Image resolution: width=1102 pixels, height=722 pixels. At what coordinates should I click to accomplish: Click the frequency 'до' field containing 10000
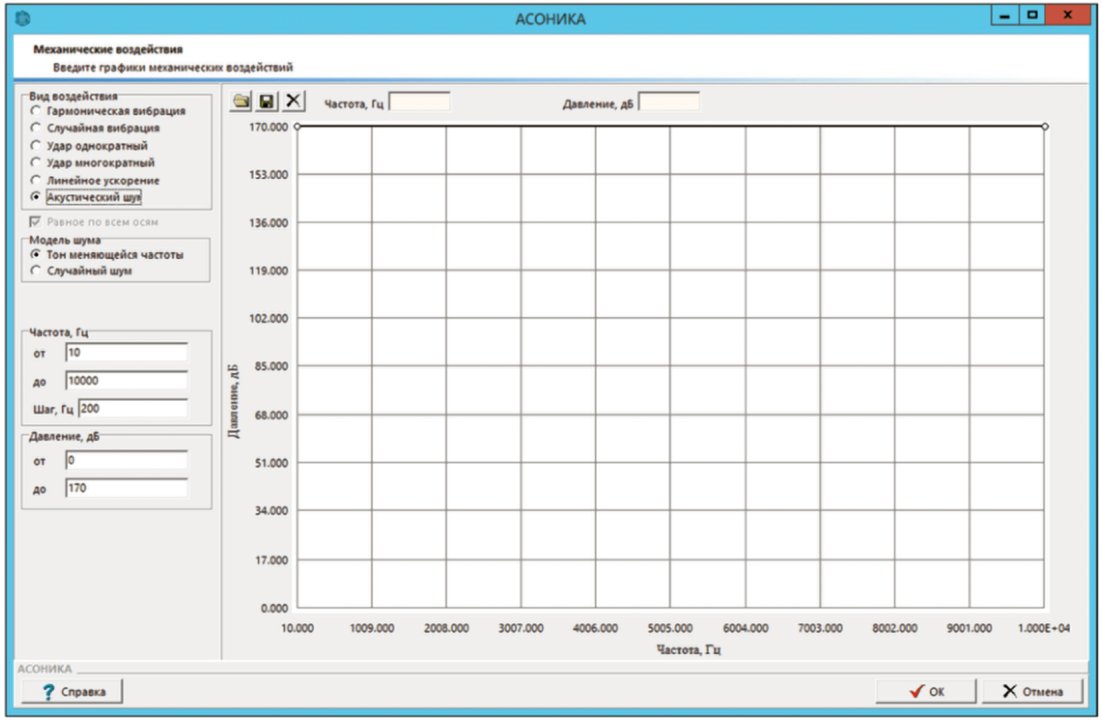point(127,380)
